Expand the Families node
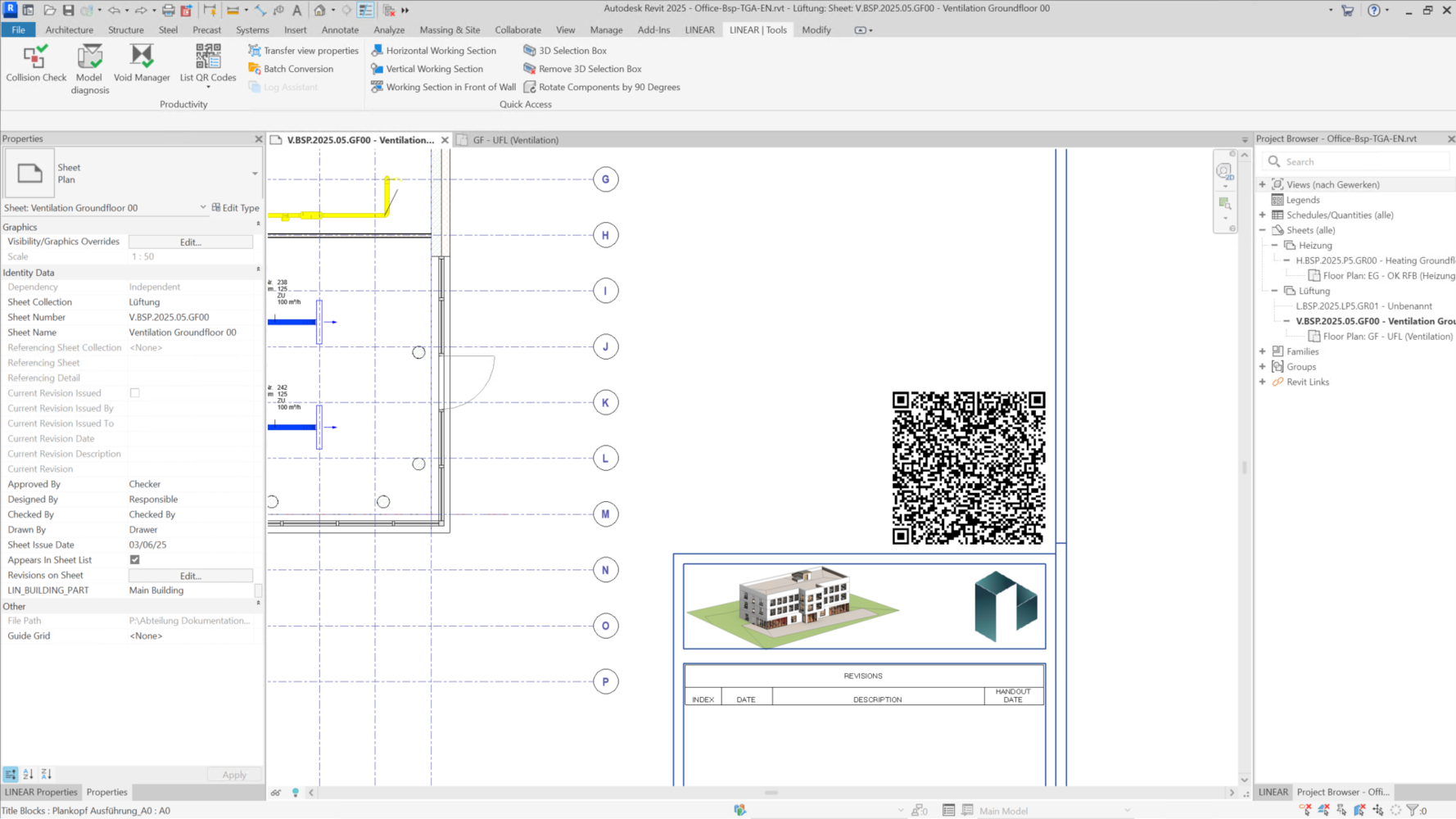1456x819 pixels. pyautogui.click(x=1263, y=351)
